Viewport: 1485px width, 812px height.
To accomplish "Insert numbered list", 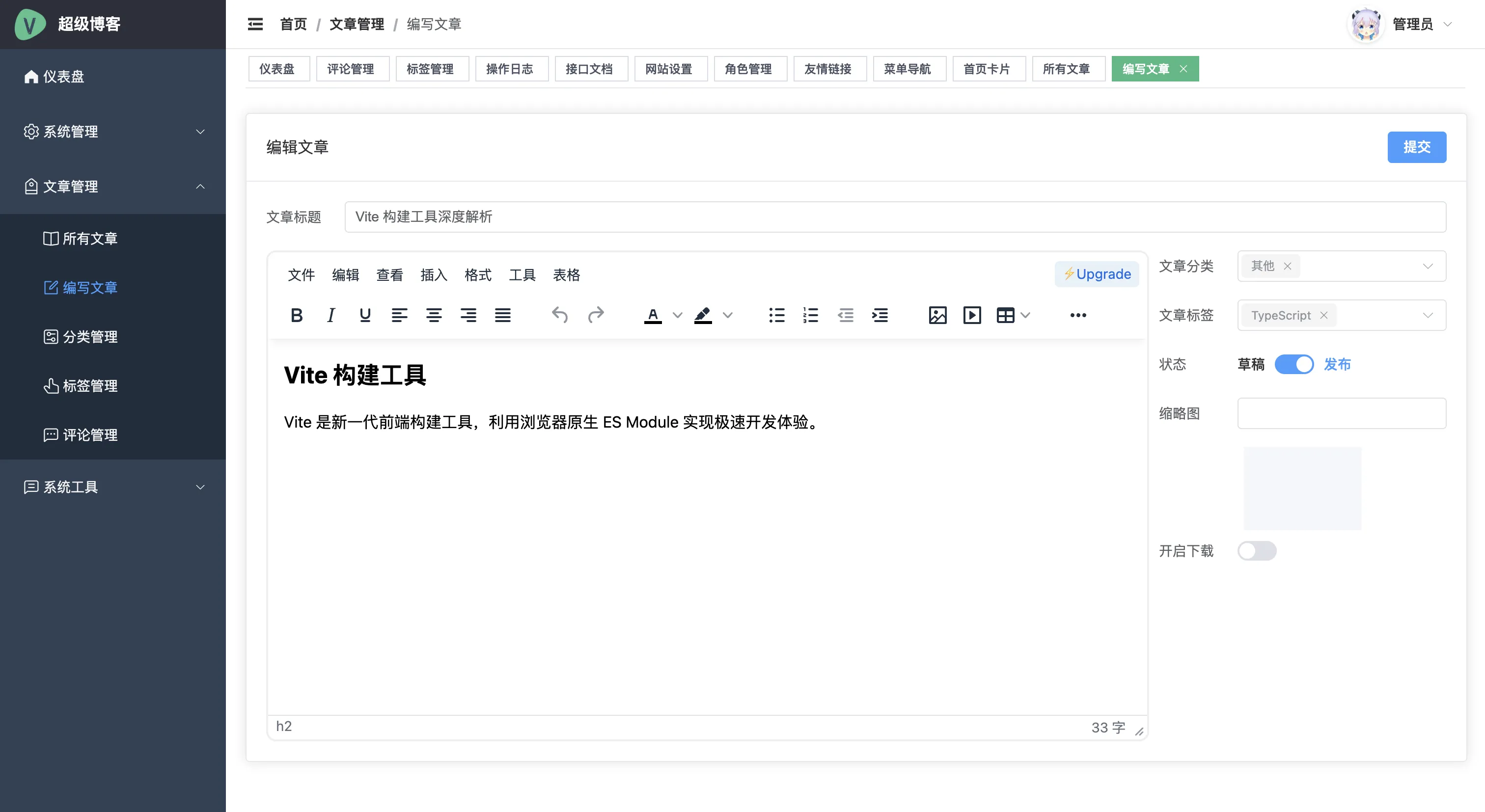I will [x=811, y=315].
